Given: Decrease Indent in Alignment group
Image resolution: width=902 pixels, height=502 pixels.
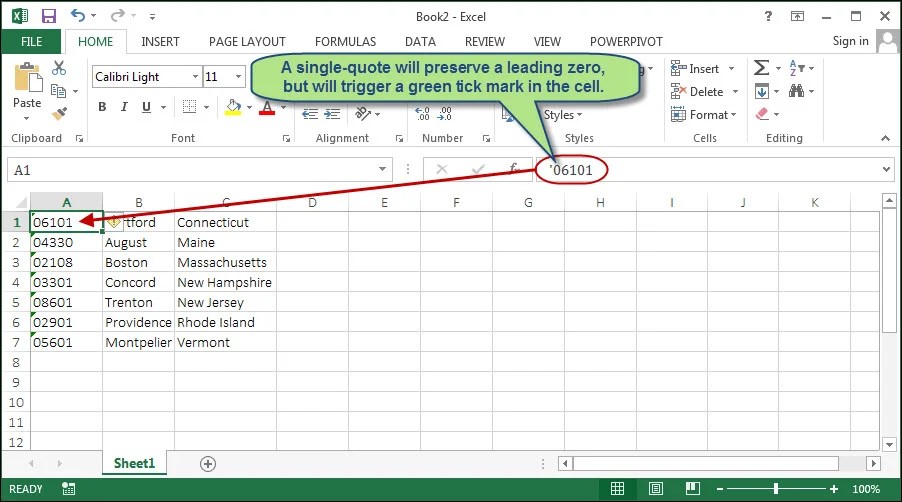Looking at the screenshot, I should click(310, 114).
